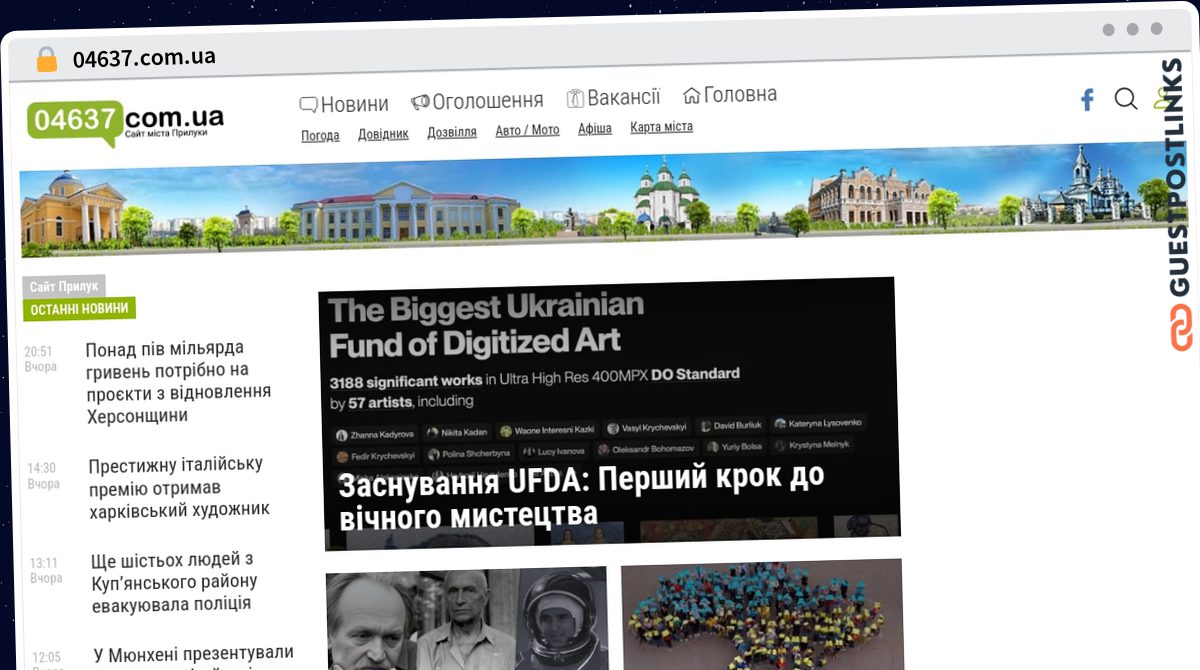Open the Авто / Мото link

coord(527,130)
